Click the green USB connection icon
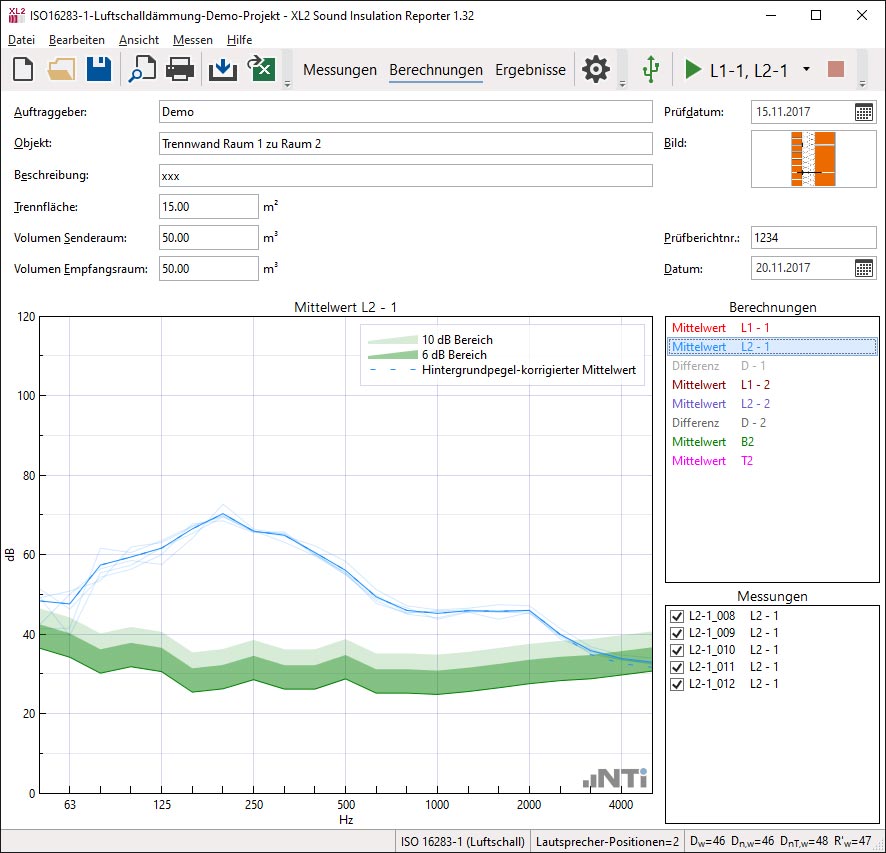Image resolution: width=886 pixels, height=853 pixels. 651,69
